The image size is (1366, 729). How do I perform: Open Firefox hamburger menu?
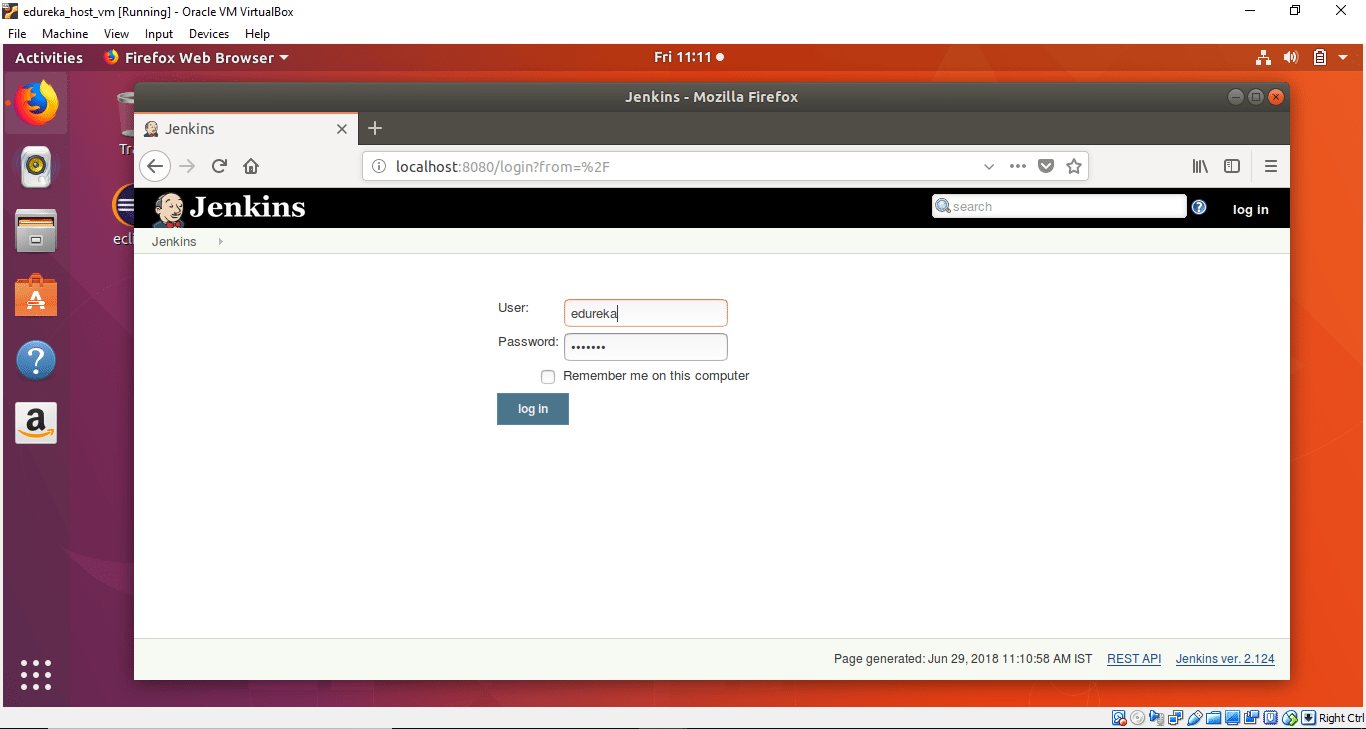click(x=1271, y=166)
